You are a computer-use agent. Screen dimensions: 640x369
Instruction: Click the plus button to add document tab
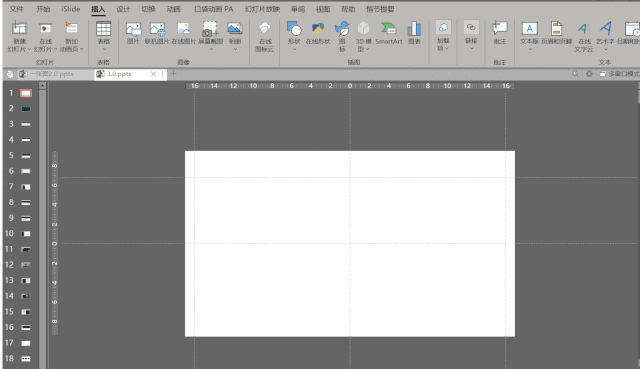173,74
